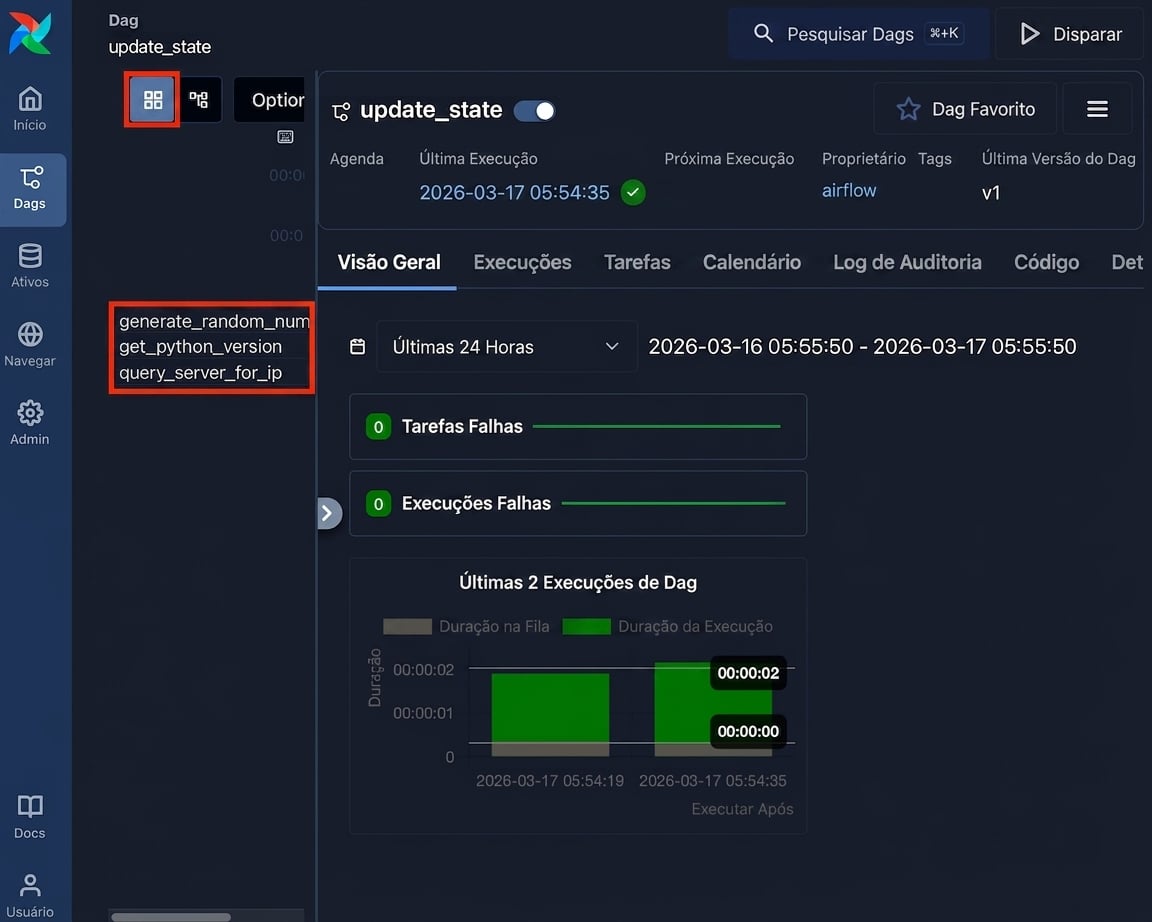Go to Início home page

pos(30,109)
